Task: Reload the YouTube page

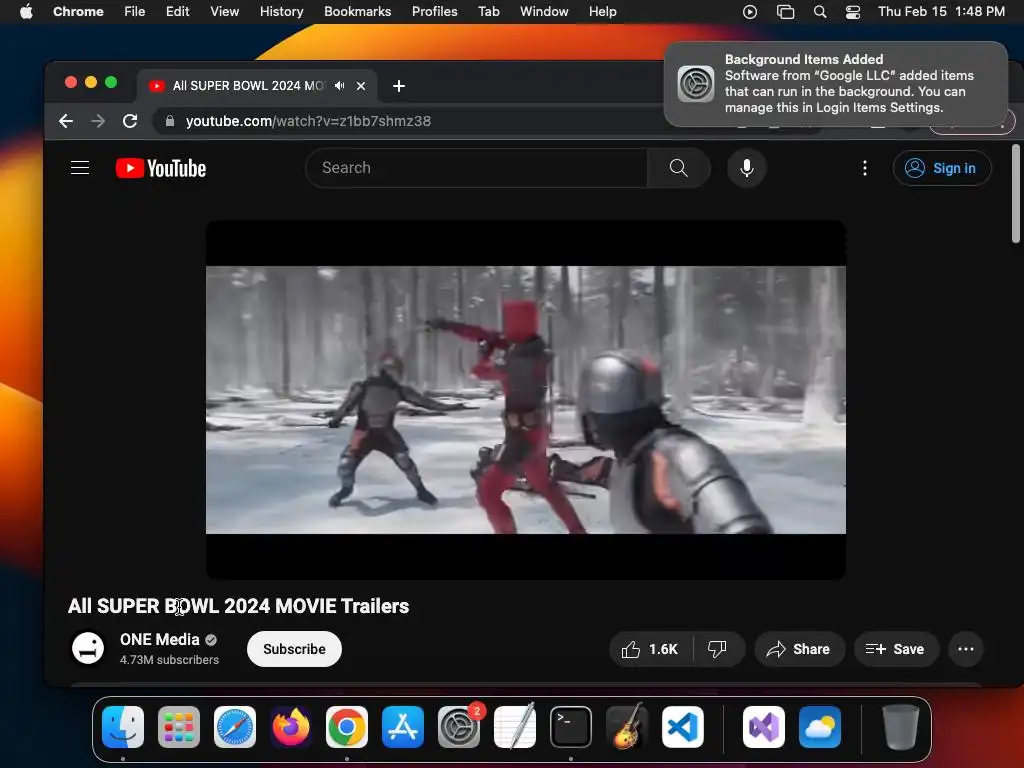Action: click(x=130, y=121)
